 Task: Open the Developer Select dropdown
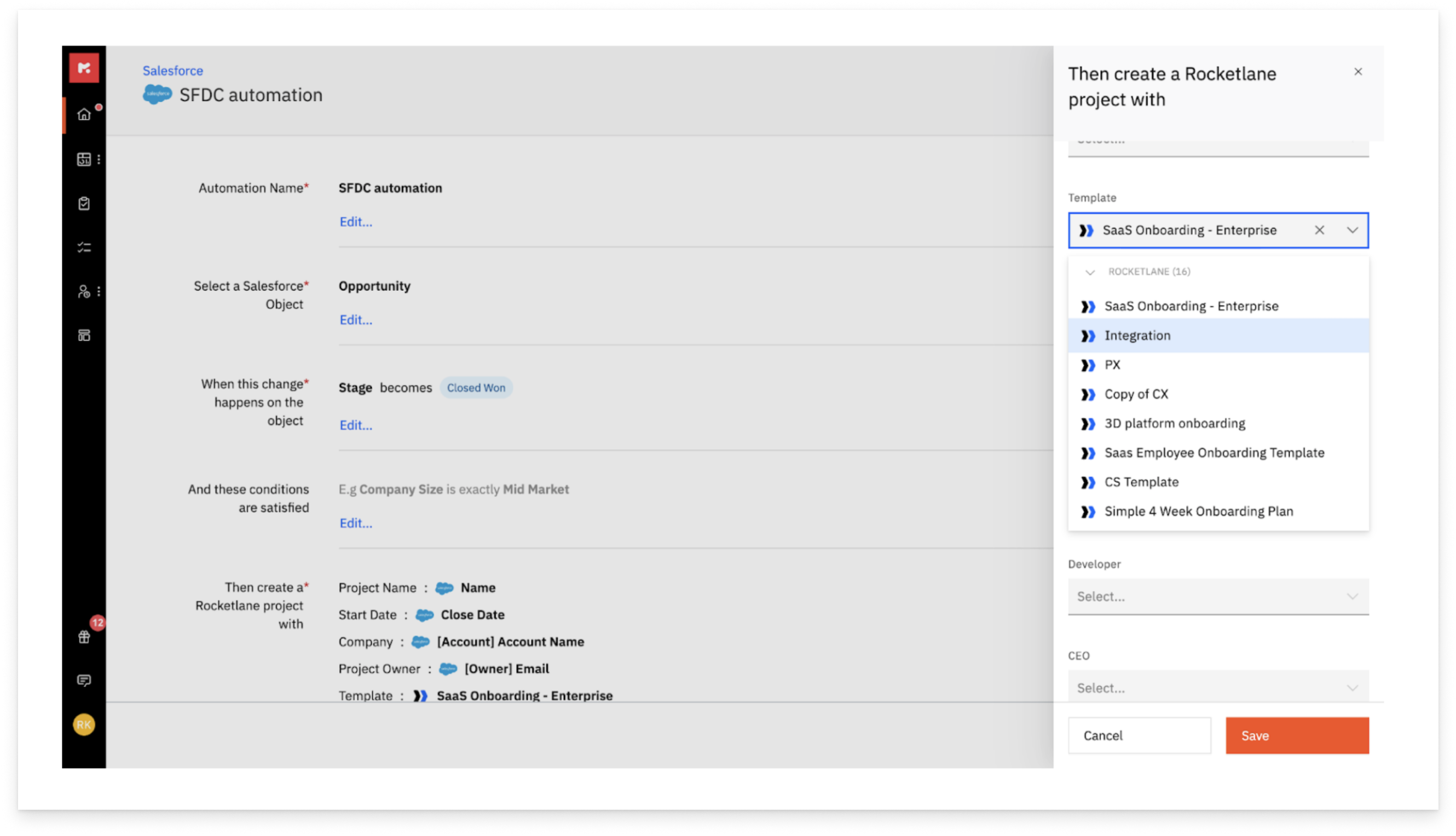[x=1217, y=596]
